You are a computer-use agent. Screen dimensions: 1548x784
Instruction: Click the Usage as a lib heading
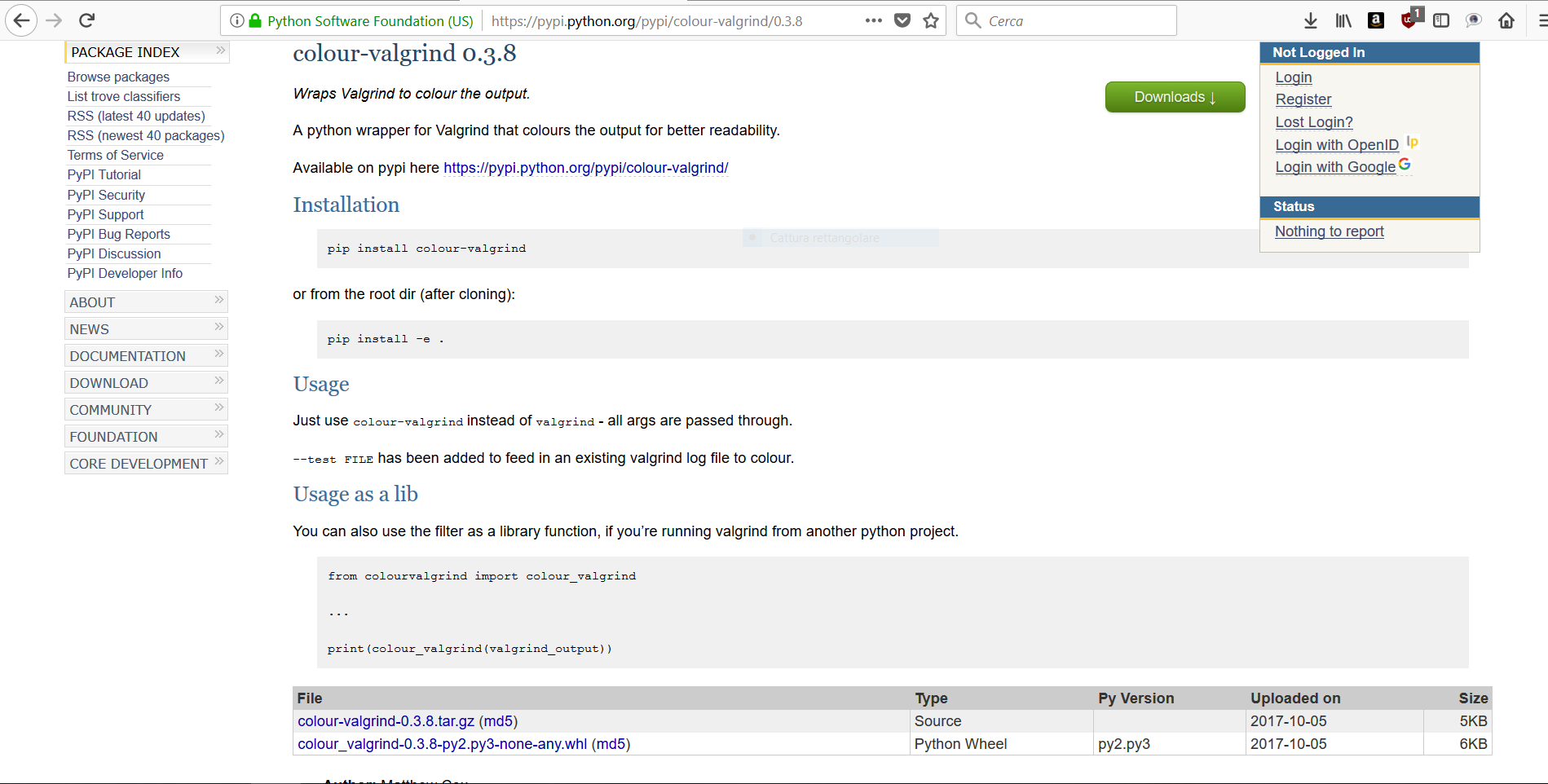pyautogui.click(x=355, y=494)
